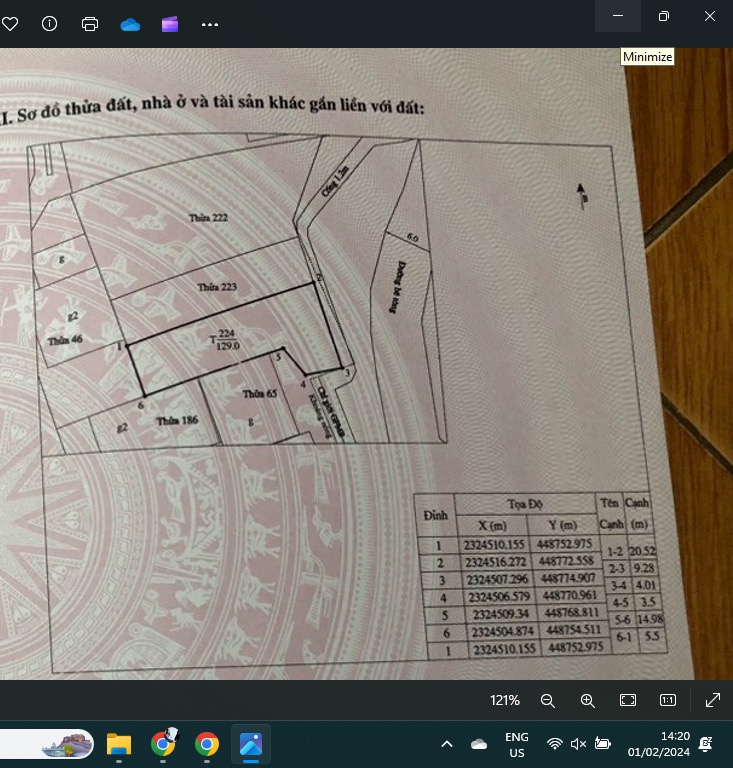Viewport: 733px width, 768px height.
Task: Click the 'Thửa 186' parcel label
Action: [177, 421]
